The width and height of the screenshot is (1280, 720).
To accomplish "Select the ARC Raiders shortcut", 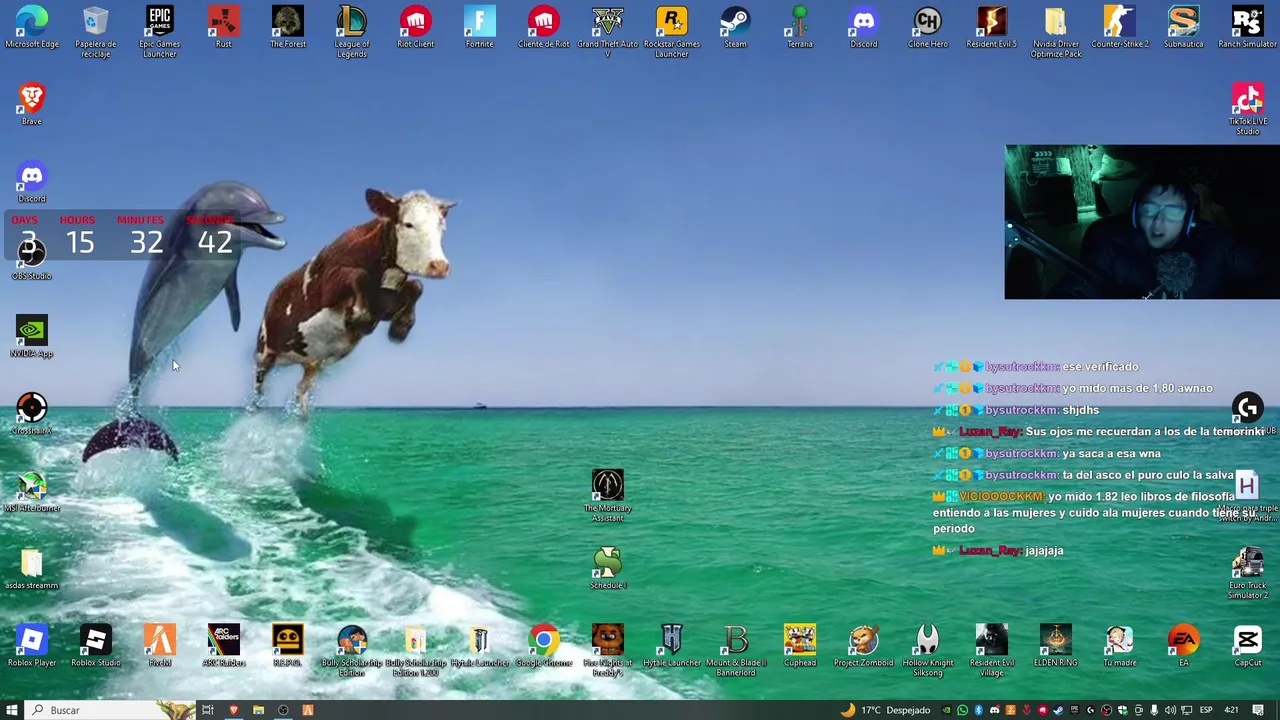I will coord(224,646).
